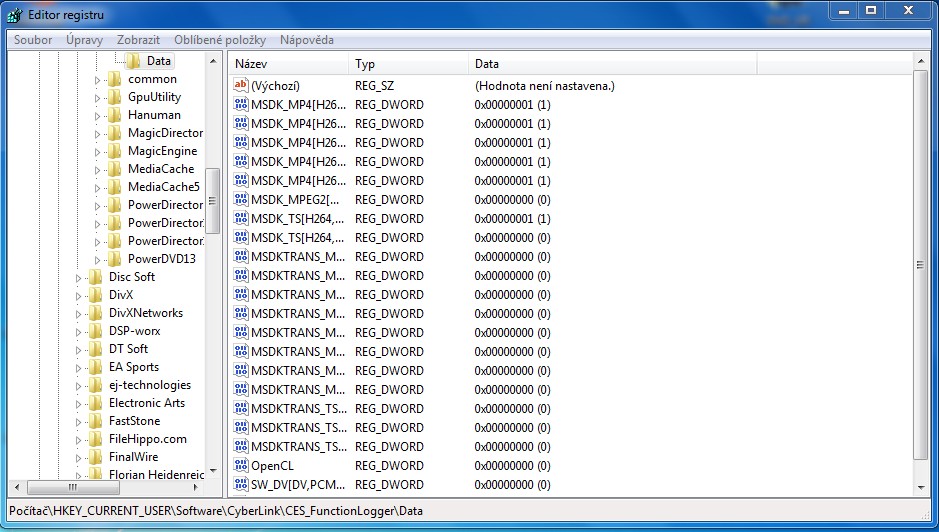Click the PowerDVD13 folder icon
The image size is (939, 532).
(x=114, y=259)
